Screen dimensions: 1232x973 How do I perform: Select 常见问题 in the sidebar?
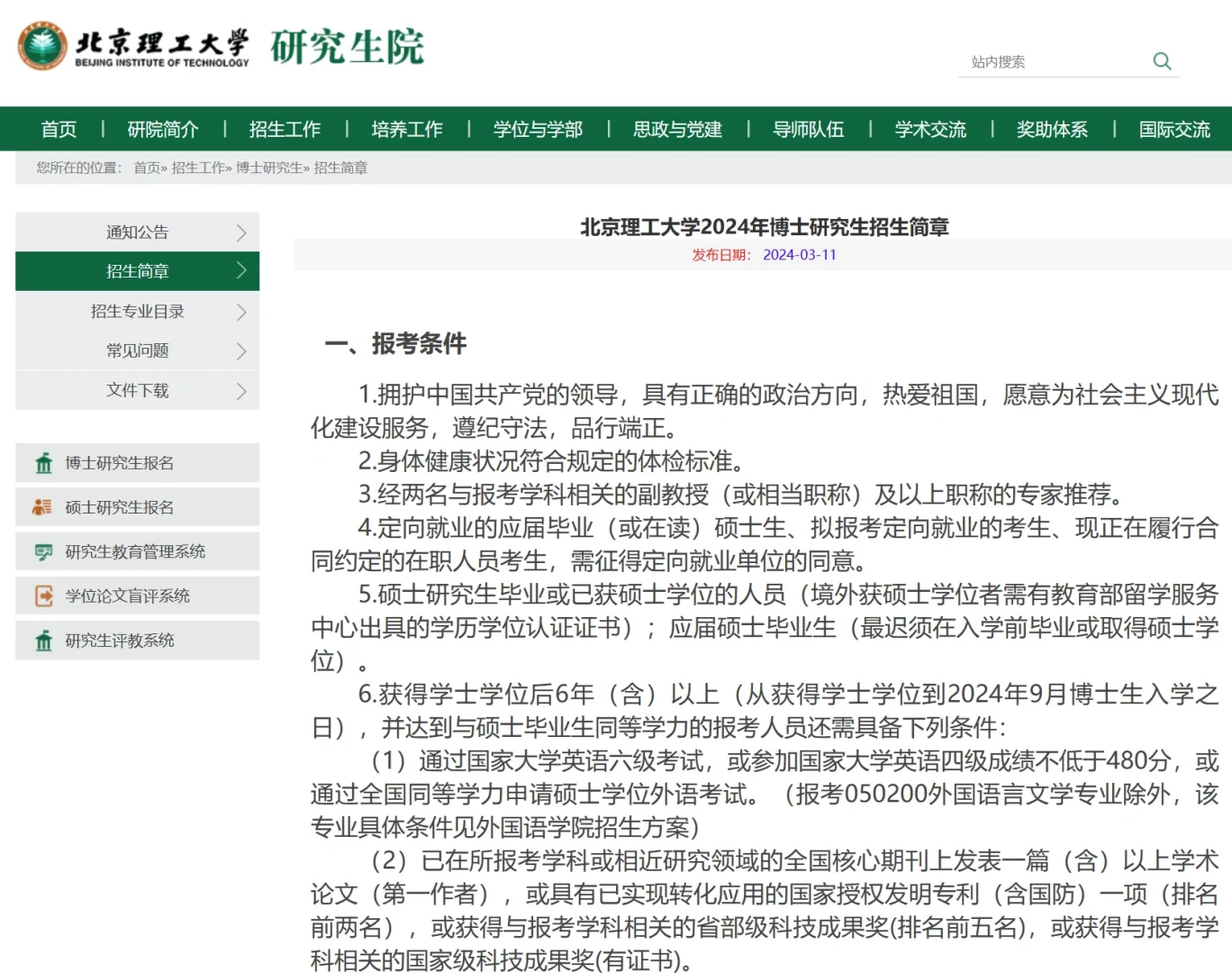(x=137, y=351)
